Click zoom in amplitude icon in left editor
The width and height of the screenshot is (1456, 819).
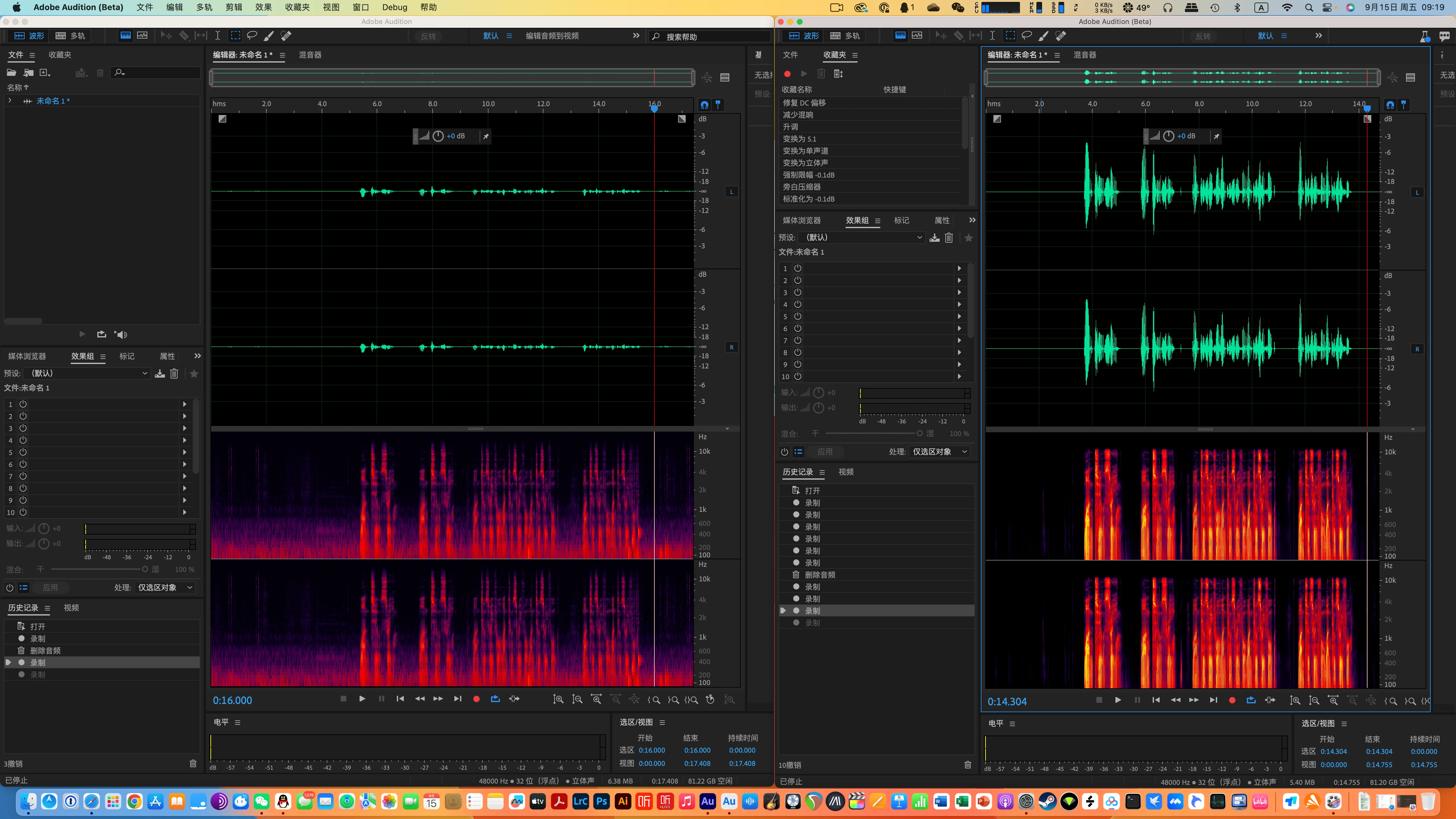coord(558,699)
